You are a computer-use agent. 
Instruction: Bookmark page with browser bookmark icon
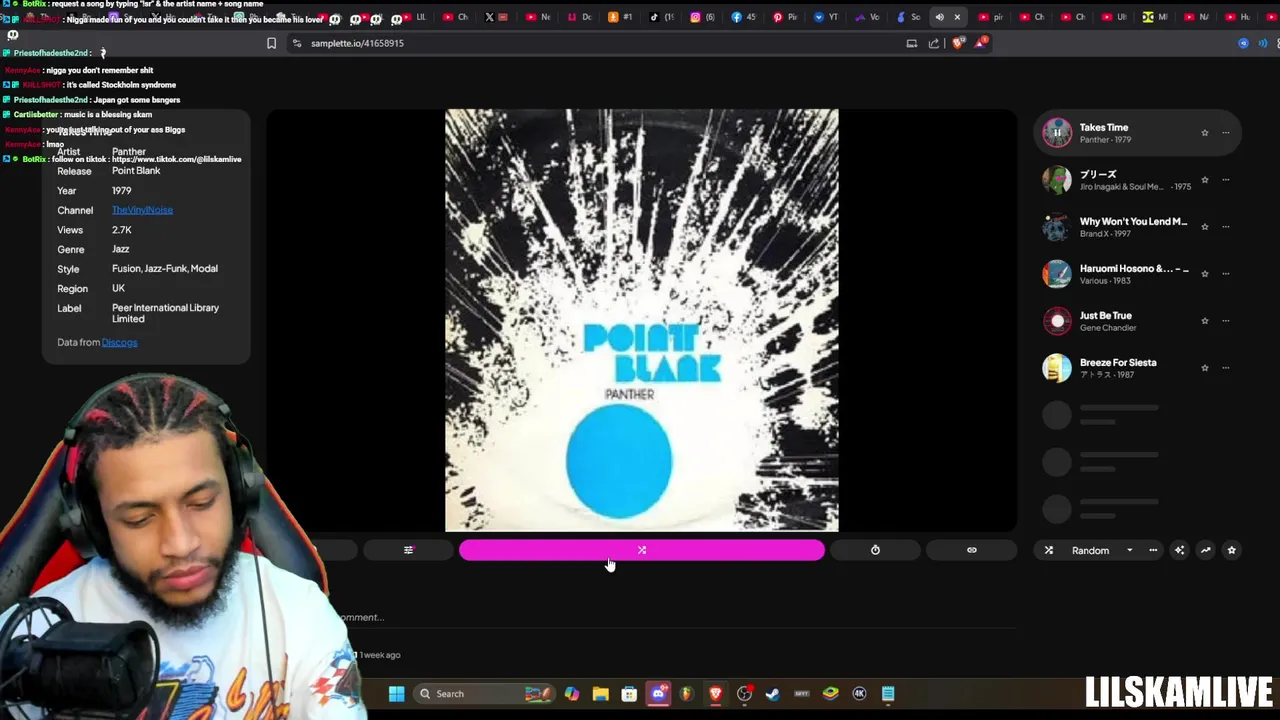tap(271, 43)
